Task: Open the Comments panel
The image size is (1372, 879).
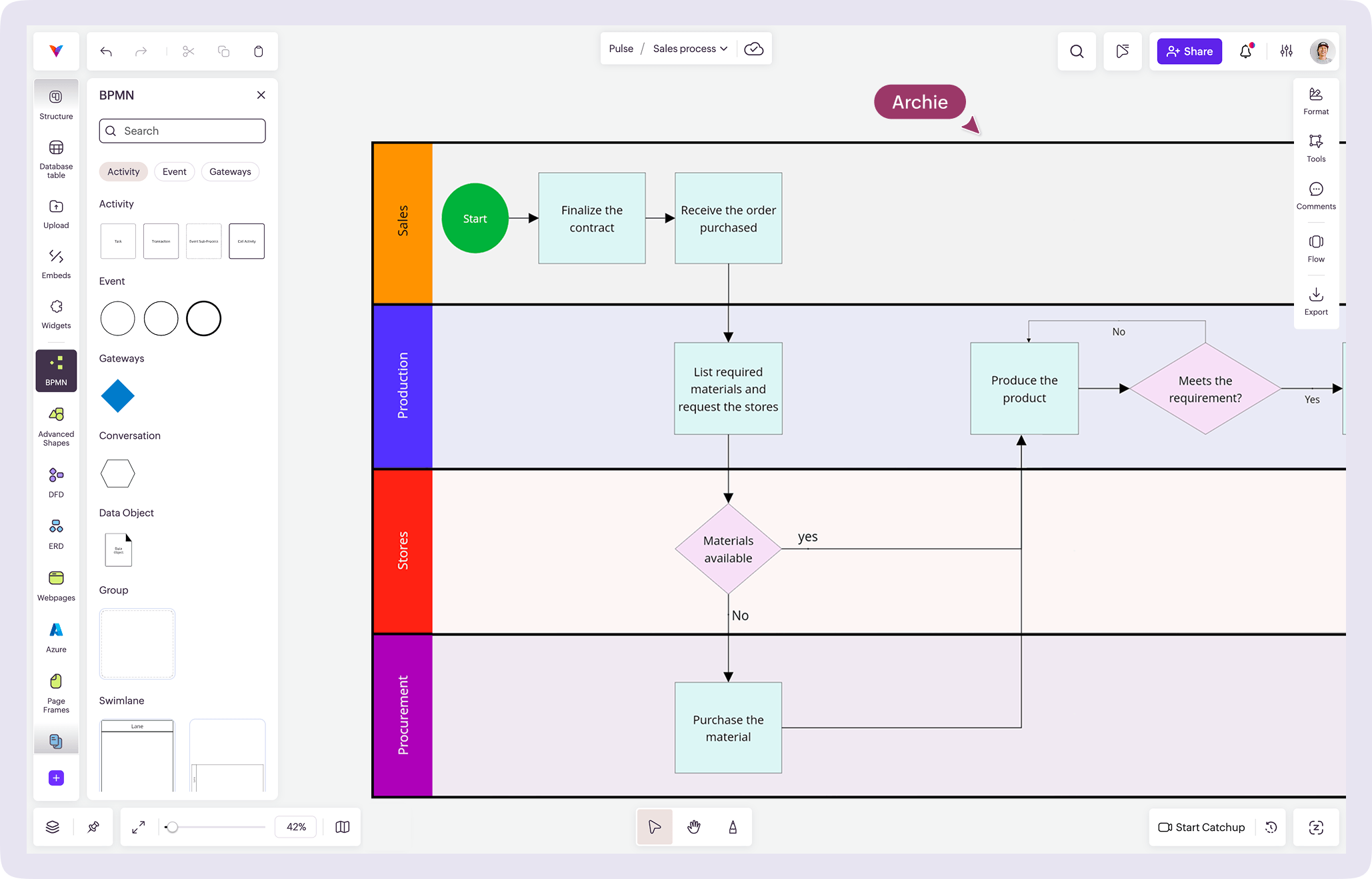Action: (x=1316, y=194)
